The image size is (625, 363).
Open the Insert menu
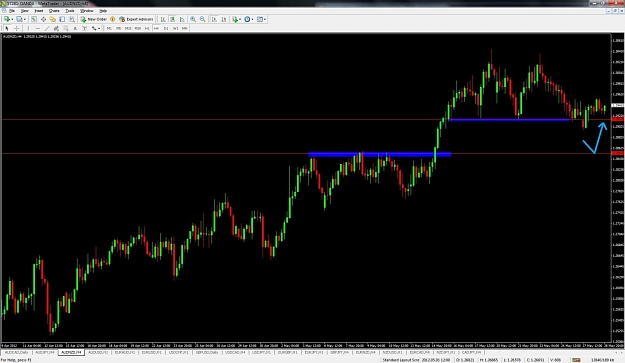click(39, 11)
